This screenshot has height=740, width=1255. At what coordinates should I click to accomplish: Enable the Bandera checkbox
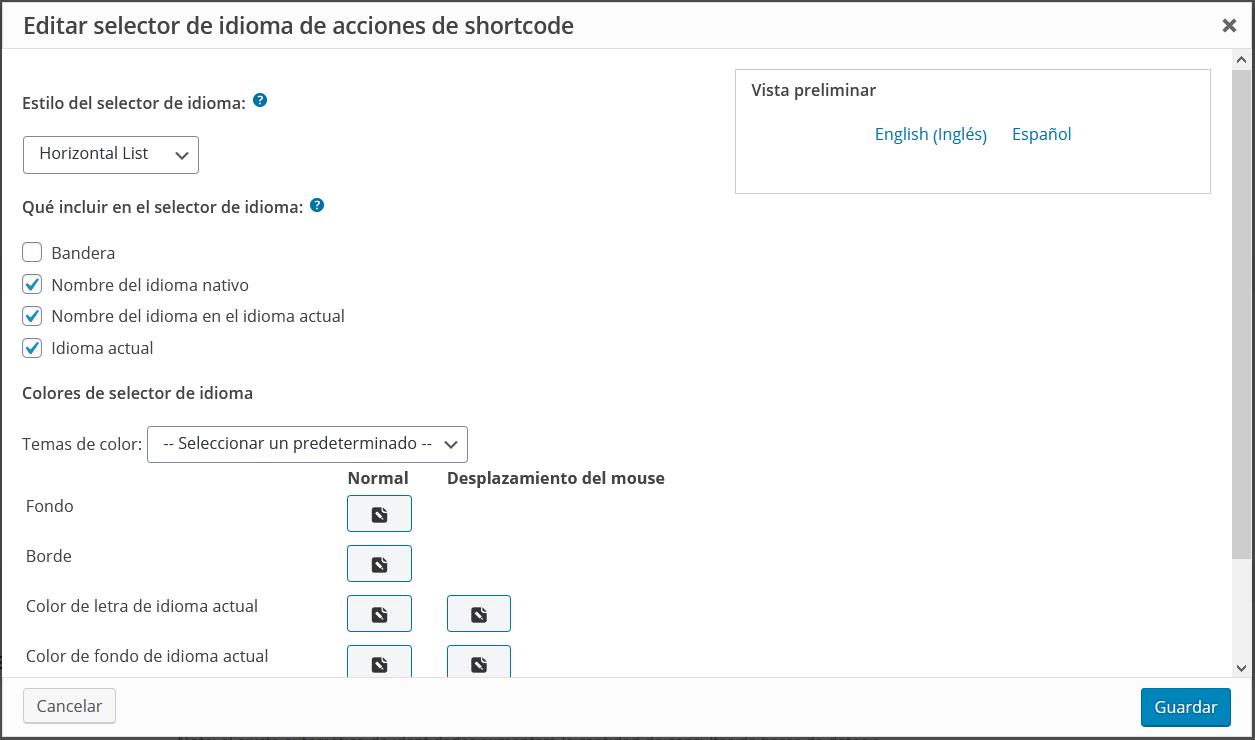click(x=33, y=253)
